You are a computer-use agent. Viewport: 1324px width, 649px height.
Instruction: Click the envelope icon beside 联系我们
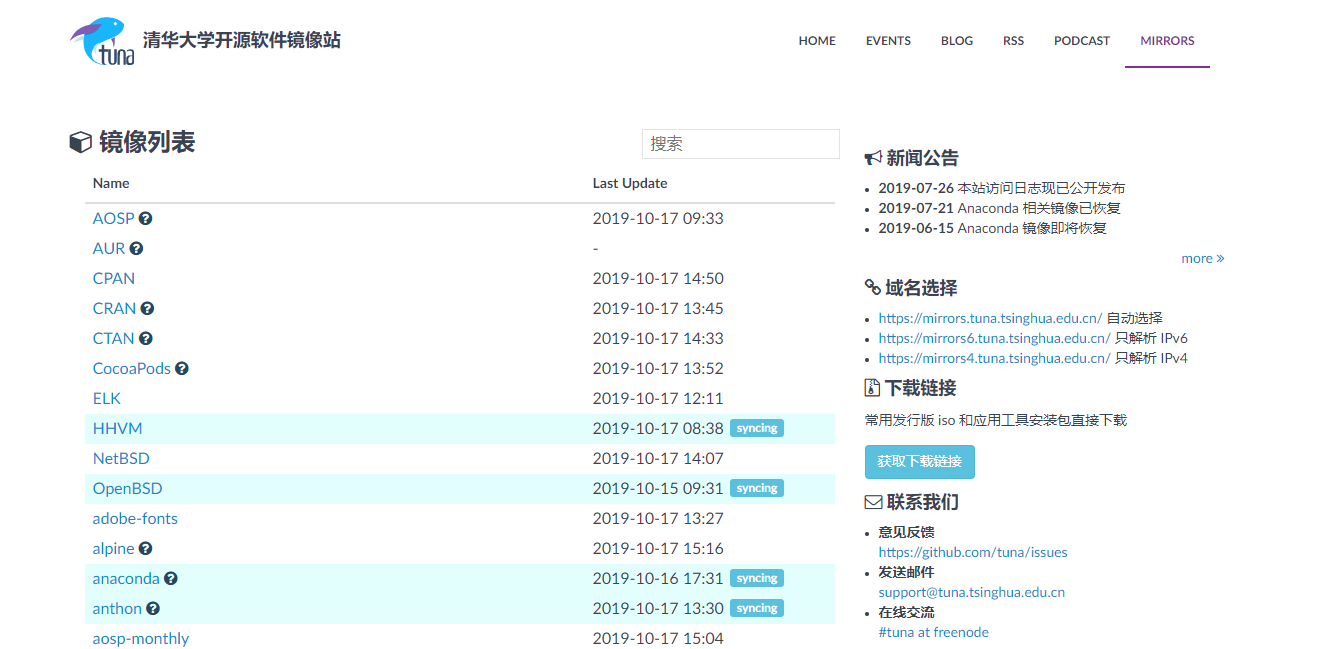873,502
